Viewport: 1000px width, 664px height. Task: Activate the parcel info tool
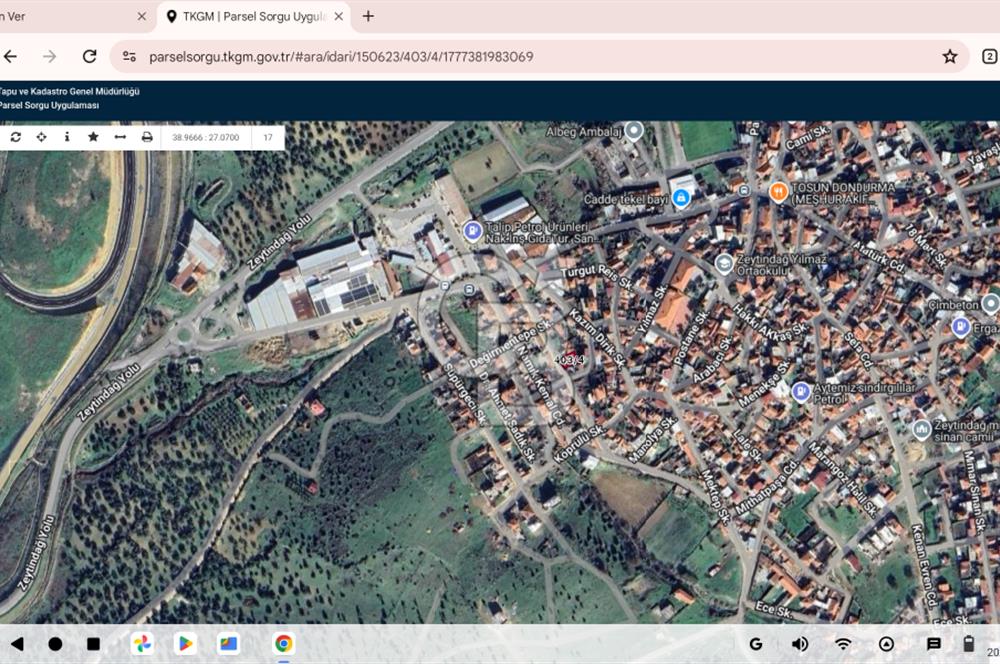66,137
